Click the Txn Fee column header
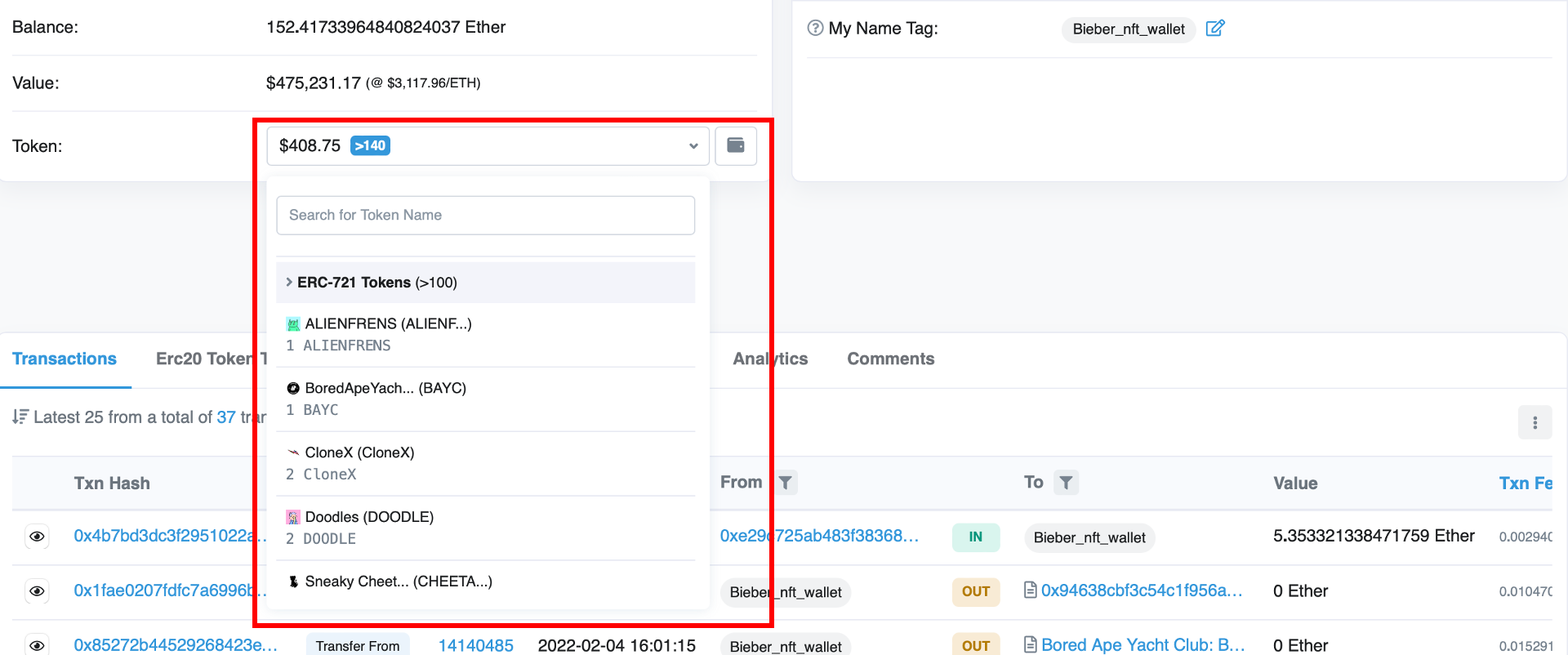This screenshot has height=655, width=1568. (x=1526, y=483)
